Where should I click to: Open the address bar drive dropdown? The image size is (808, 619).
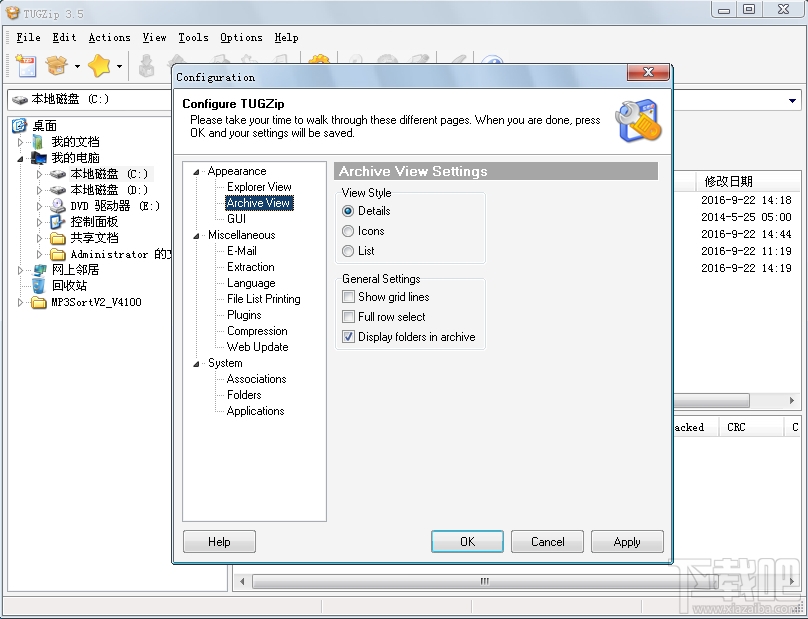(793, 101)
